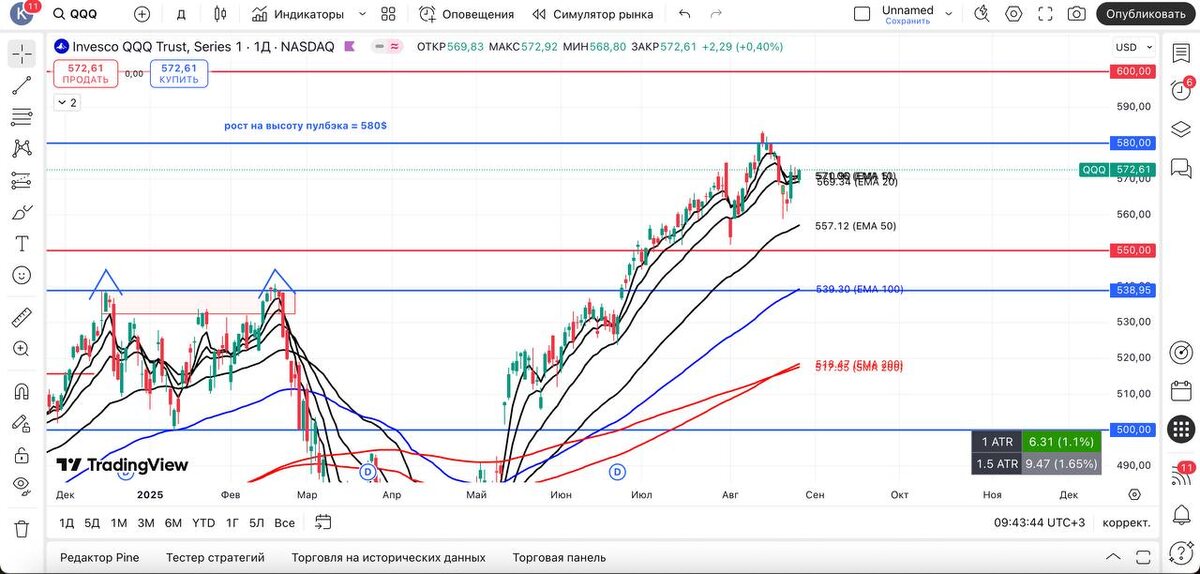Open the watchlist panel in right sidebar

tap(1180, 51)
